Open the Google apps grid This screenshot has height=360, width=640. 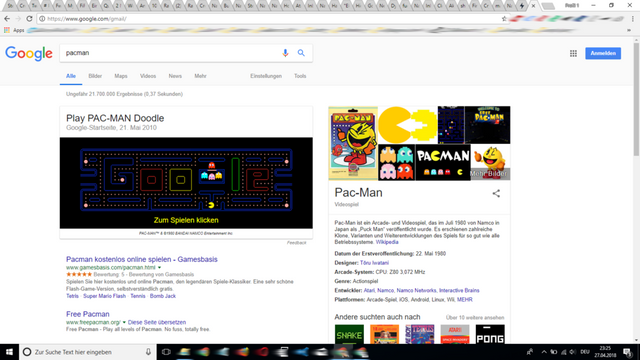tap(573, 53)
